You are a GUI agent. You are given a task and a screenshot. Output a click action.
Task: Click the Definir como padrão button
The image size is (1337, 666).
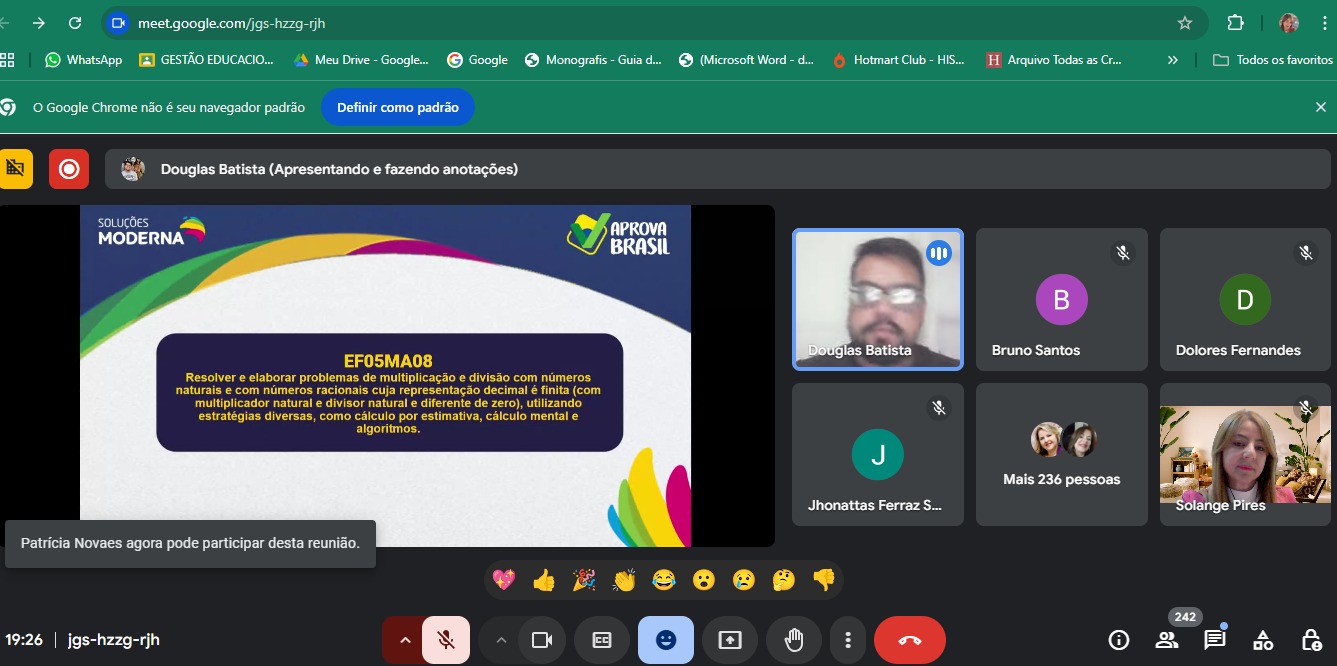point(397,107)
